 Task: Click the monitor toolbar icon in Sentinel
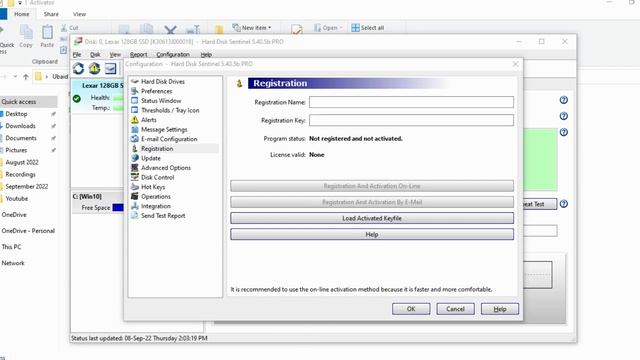(x=111, y=69)
